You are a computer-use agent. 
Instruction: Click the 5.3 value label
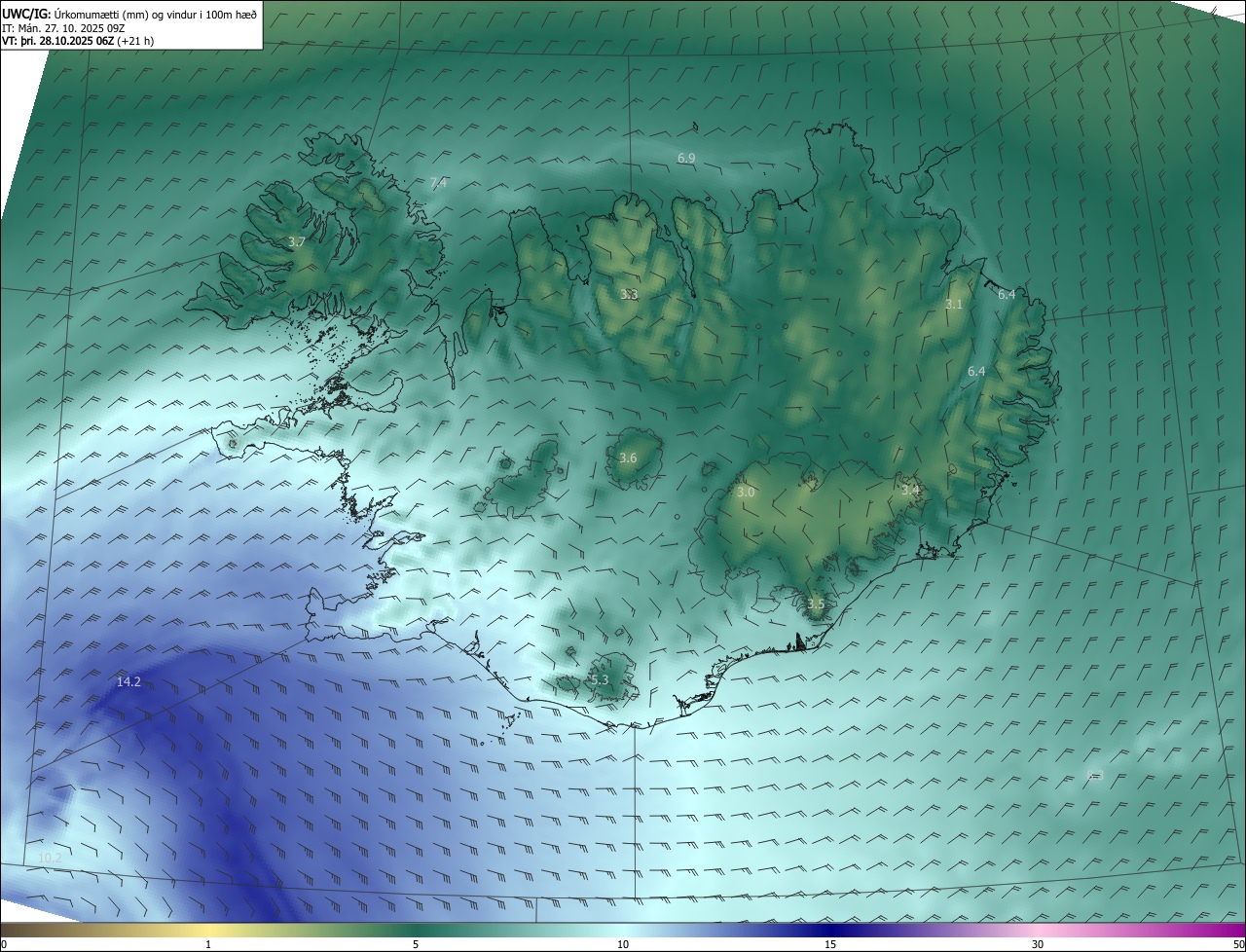click(x=600, y=680)
